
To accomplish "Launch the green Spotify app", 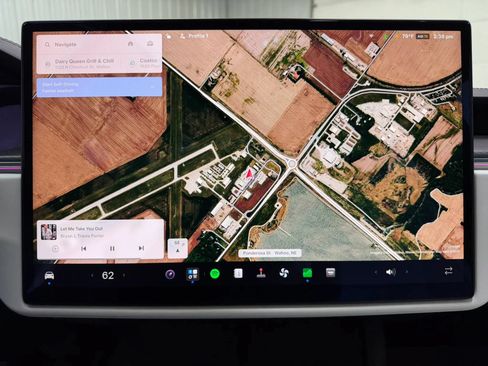I will click(x=215, y=274).
